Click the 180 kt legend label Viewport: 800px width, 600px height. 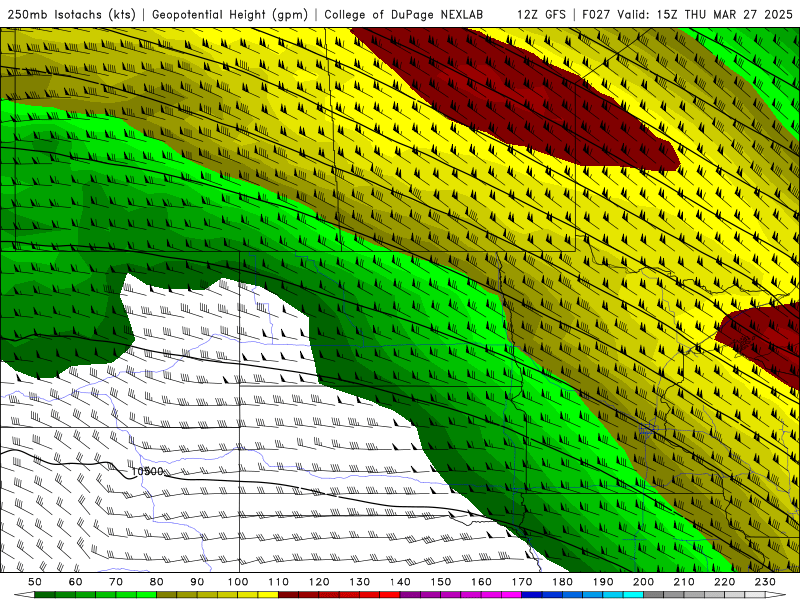562,582
